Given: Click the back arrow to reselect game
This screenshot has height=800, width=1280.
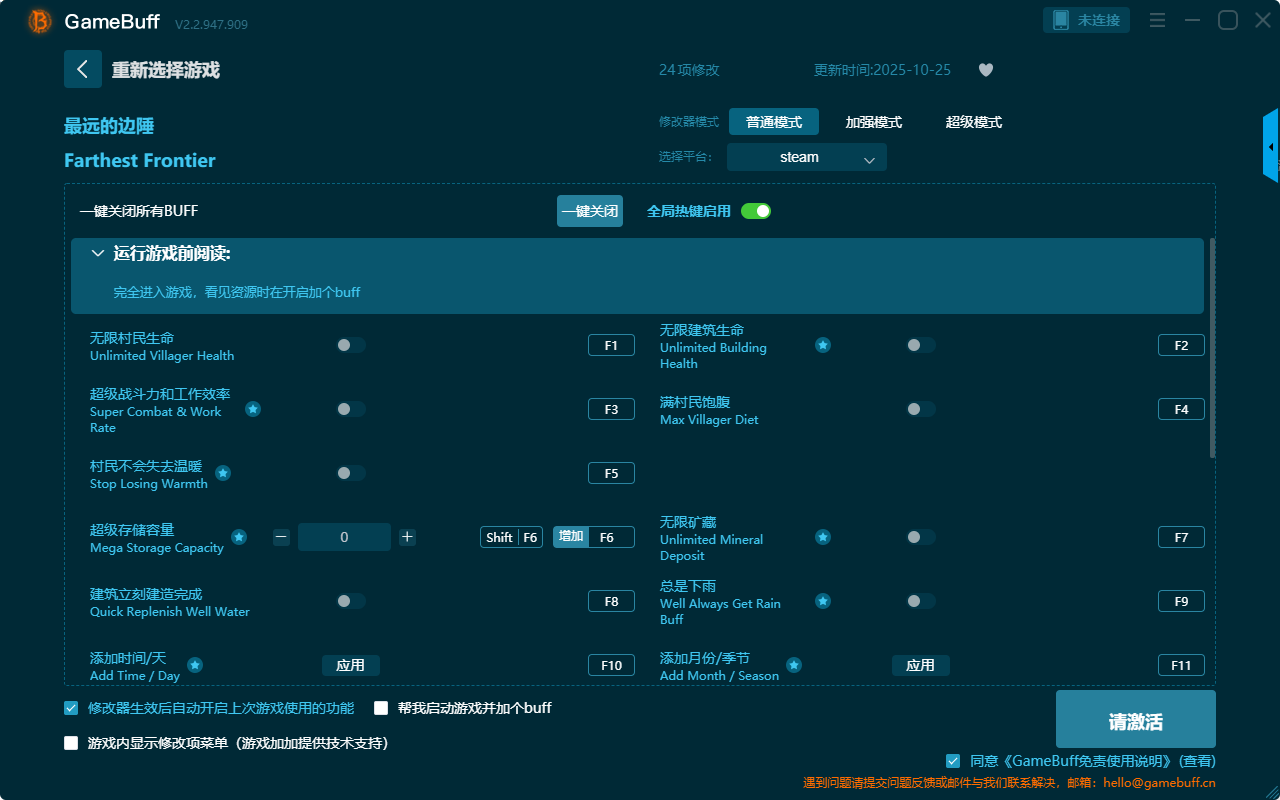Looking at the screenshot, I should click(83, 69).
